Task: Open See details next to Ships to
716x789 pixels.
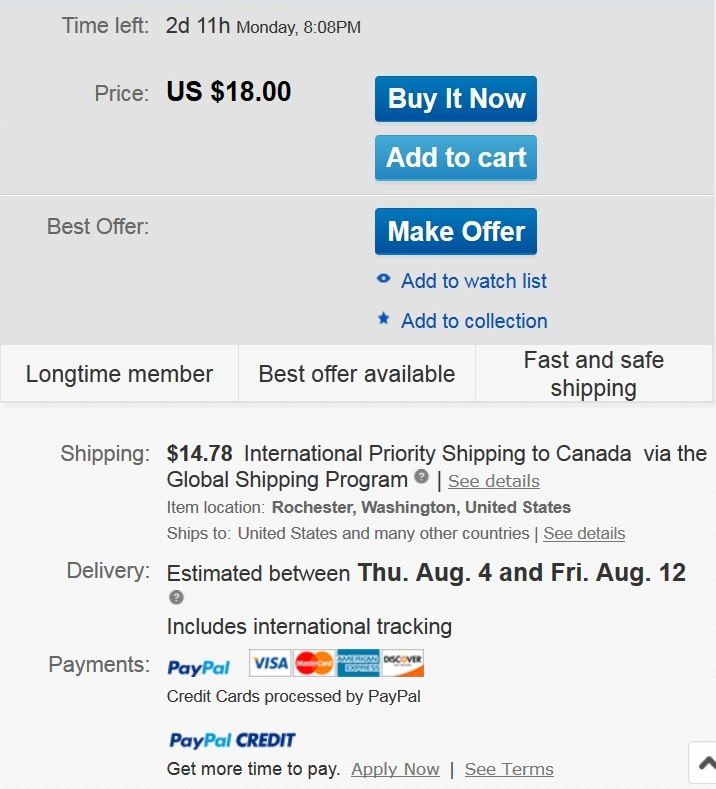Action: pos(584,533)
